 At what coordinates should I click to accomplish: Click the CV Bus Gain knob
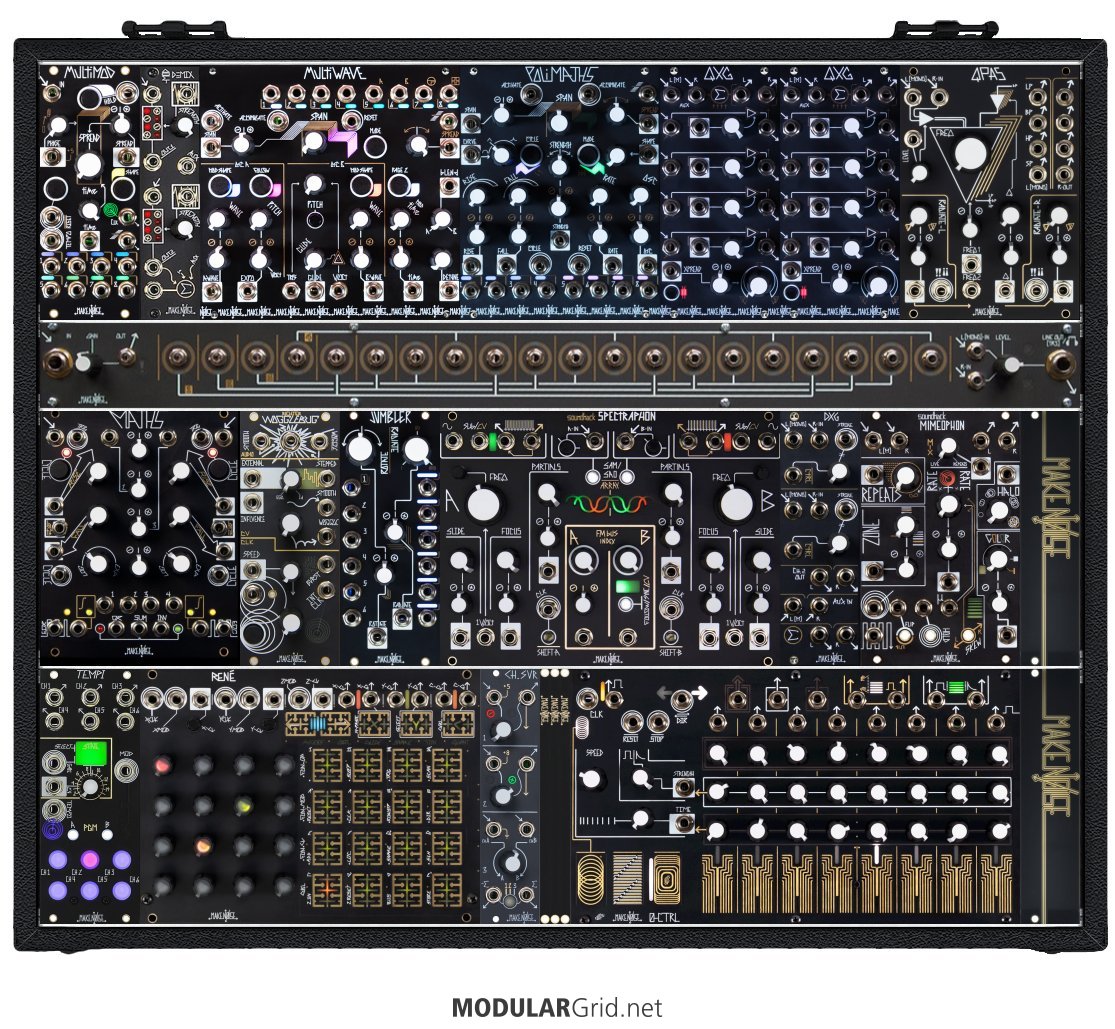click(x=84, y=363)
